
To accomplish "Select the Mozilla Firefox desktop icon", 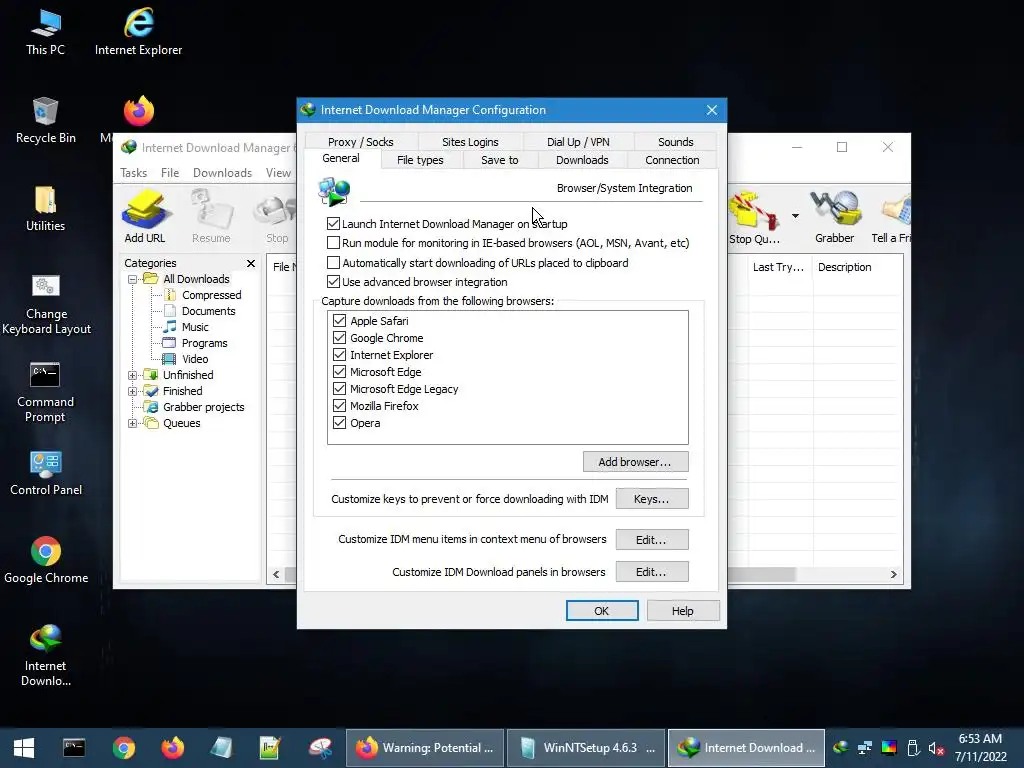I will [138, 112].
